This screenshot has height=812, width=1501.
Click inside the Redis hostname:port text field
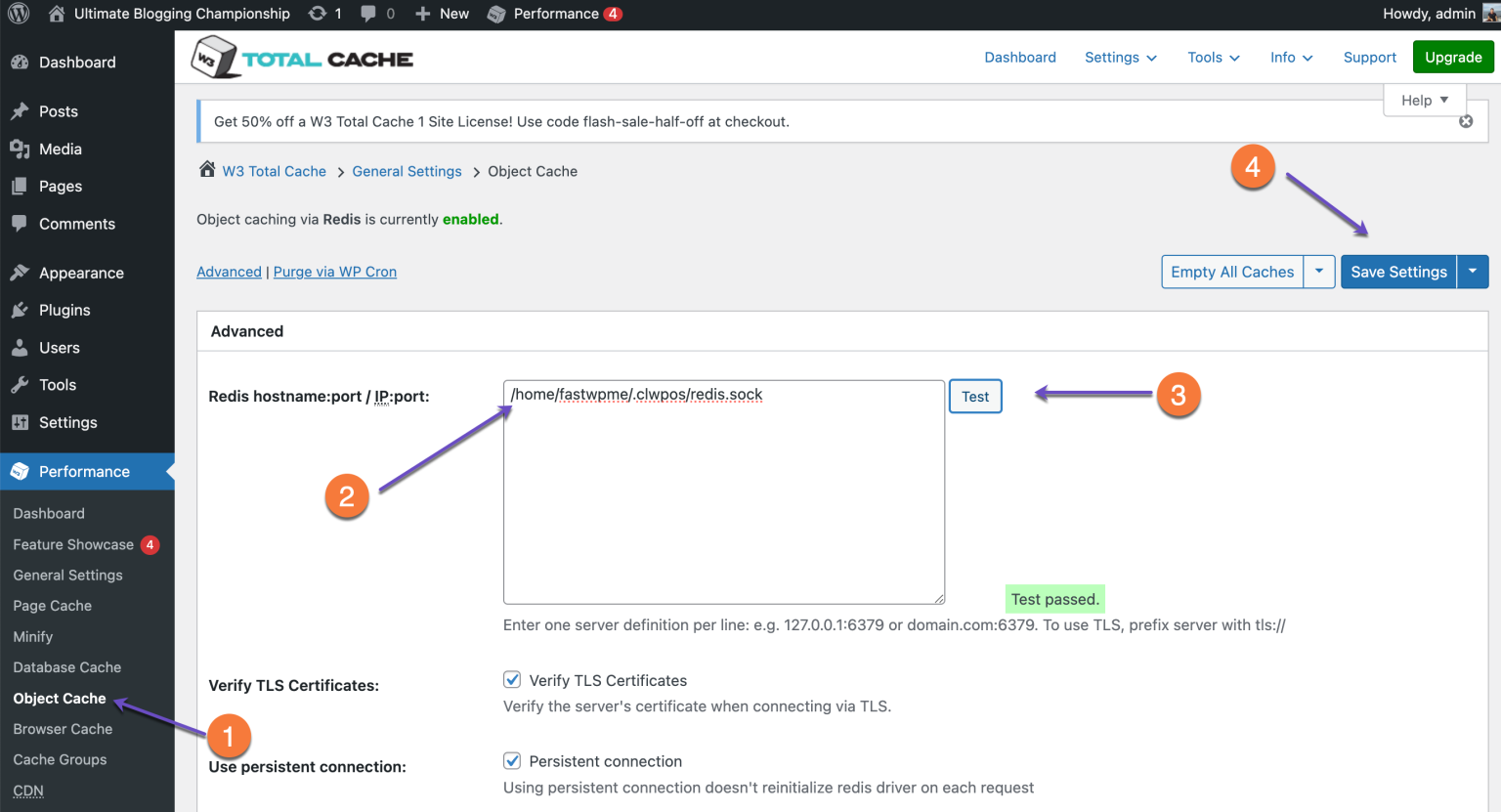tap(723, 489)
